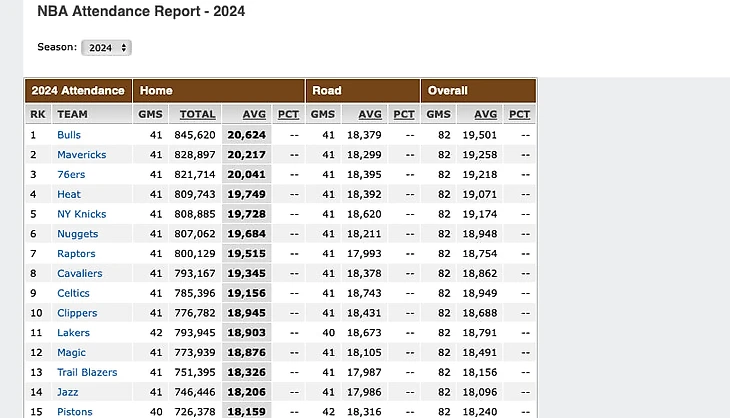Open the Raptors team link
This screenshot has width=730, height=418.
(77, 254)
